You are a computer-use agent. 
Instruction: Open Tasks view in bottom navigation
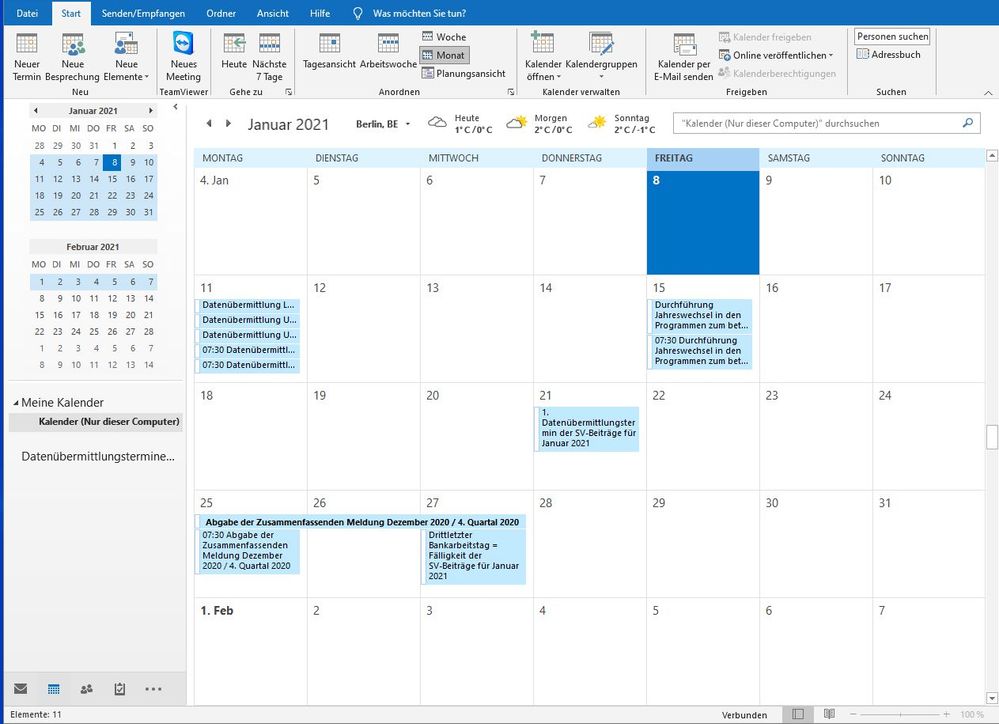pos(120,688)
